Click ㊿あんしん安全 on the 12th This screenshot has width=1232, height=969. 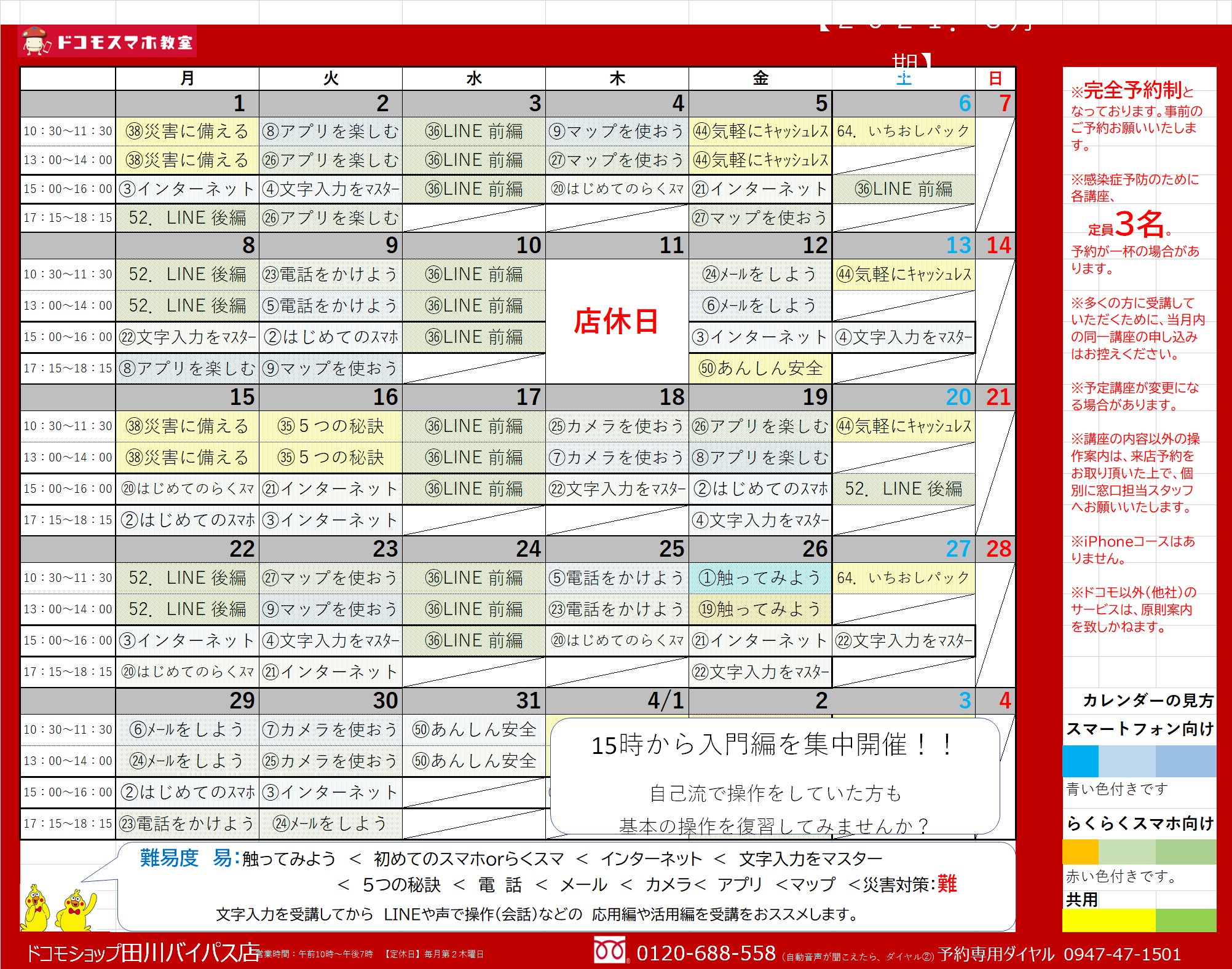point(760,368)
